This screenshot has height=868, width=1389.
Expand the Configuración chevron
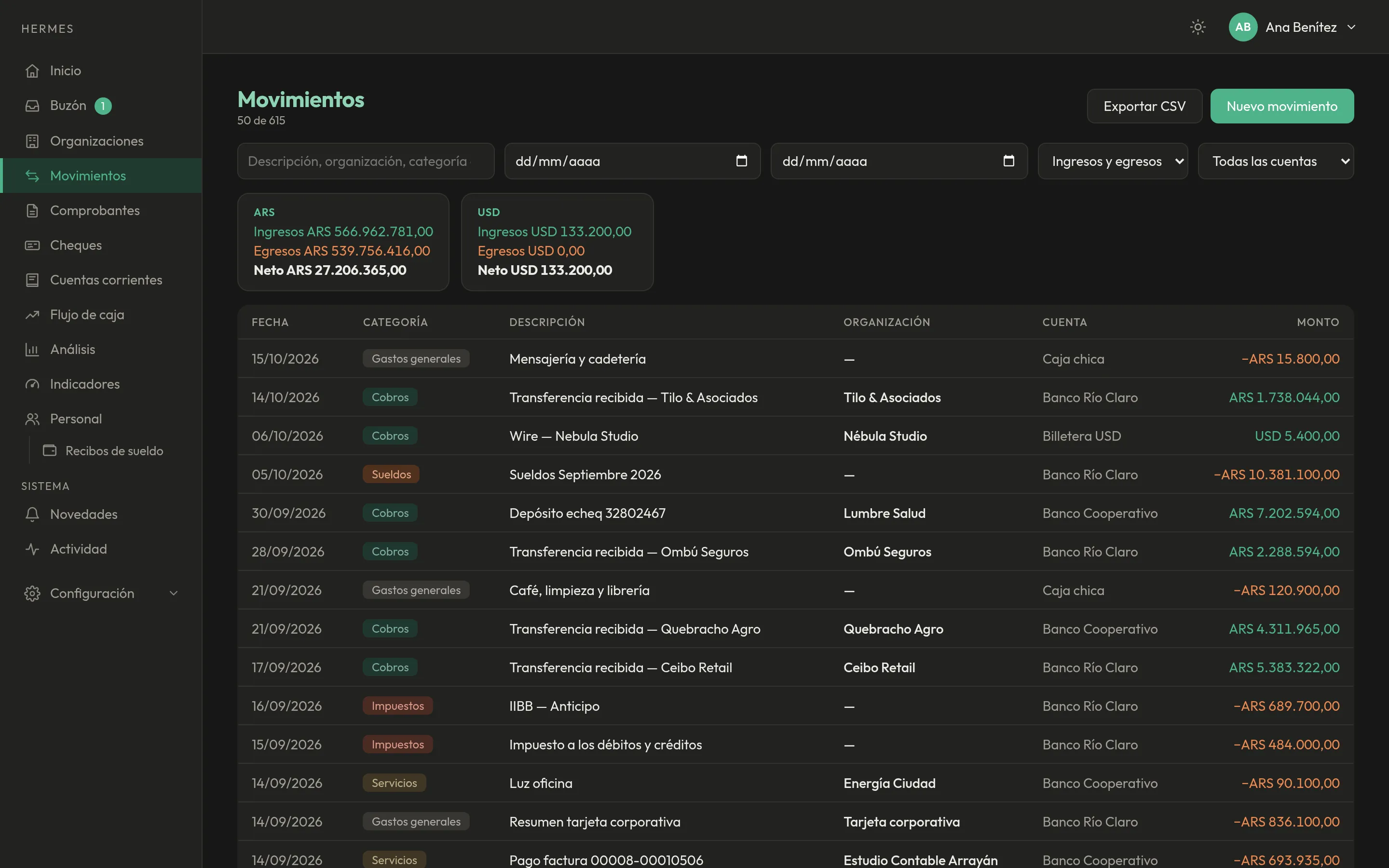point(173,594)
